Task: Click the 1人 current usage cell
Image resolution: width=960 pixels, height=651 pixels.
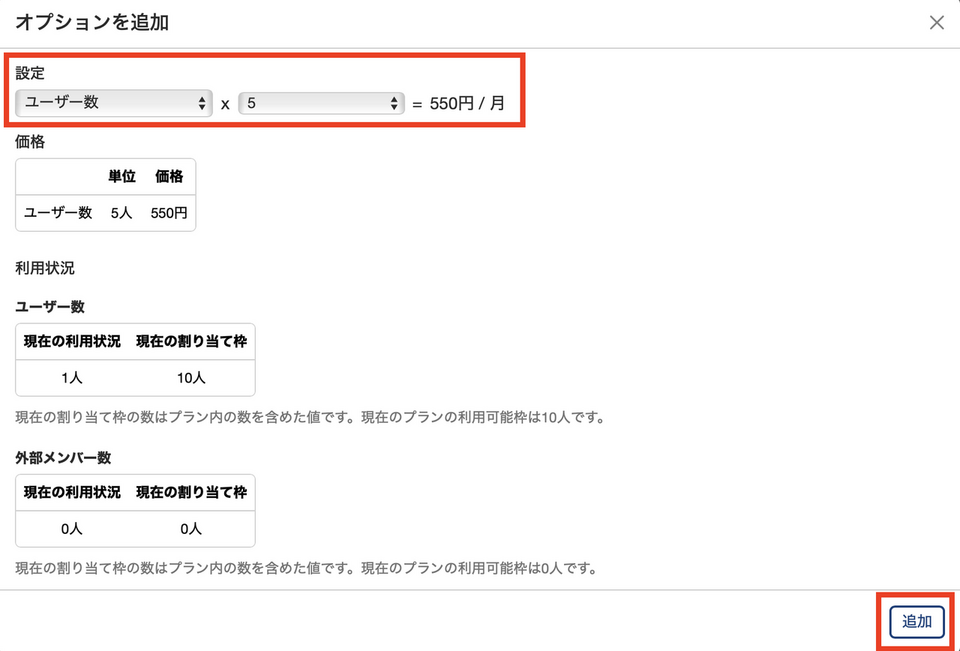Action: (71, 378)
